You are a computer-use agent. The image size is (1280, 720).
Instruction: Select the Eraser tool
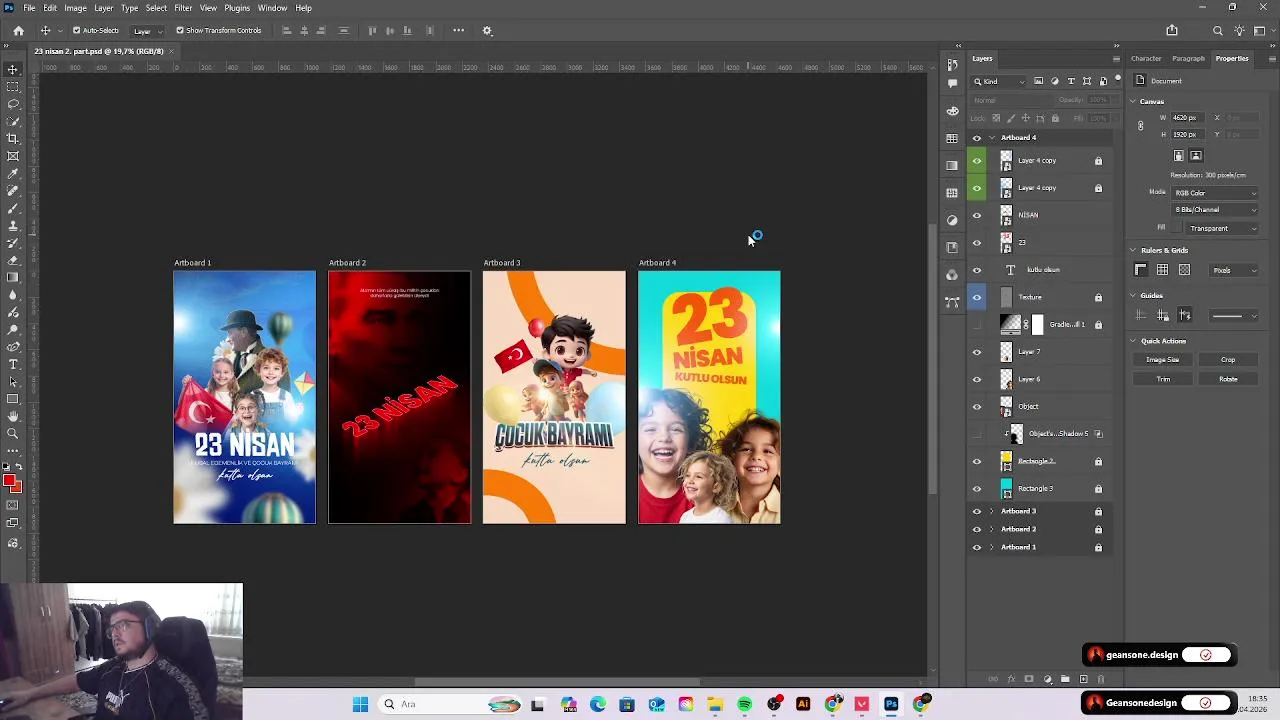pos(13,260)
